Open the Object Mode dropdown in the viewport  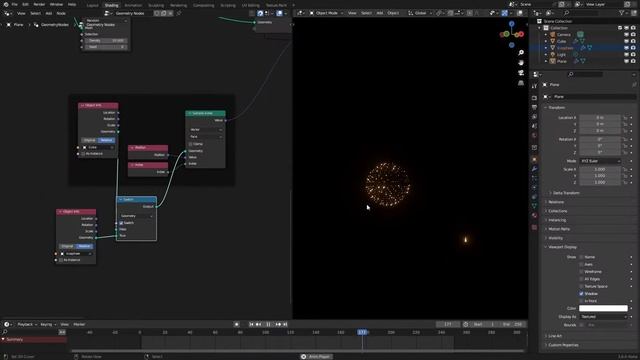pos(326,13)
